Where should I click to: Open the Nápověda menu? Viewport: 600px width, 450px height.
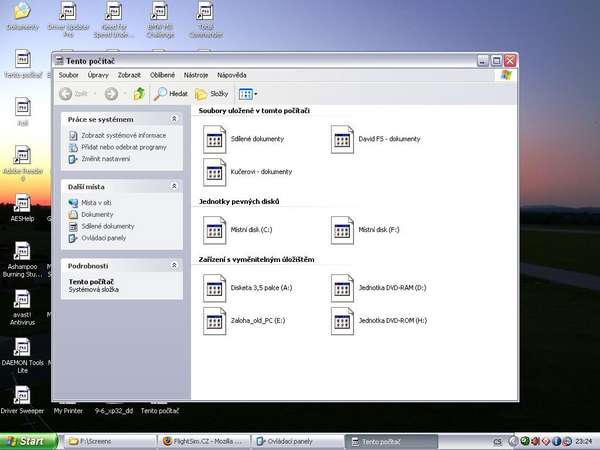pyautogui.click(x=232, y=75)
